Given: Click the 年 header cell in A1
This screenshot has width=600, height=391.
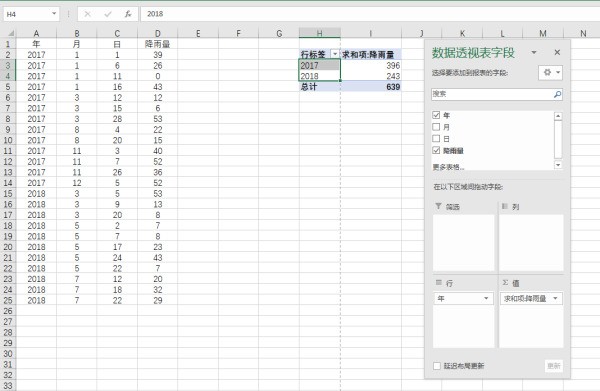Looking at the screenshot, I should (x=36, y=44).
